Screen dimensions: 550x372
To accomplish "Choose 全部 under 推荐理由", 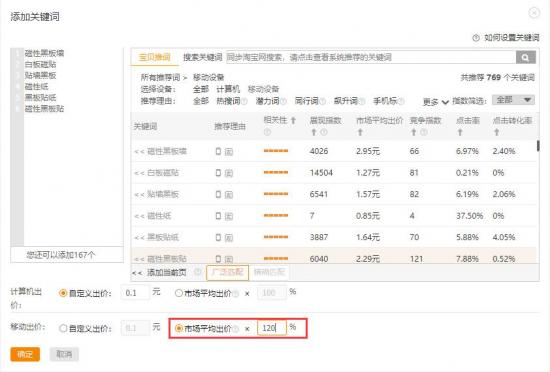I will 201,101.
